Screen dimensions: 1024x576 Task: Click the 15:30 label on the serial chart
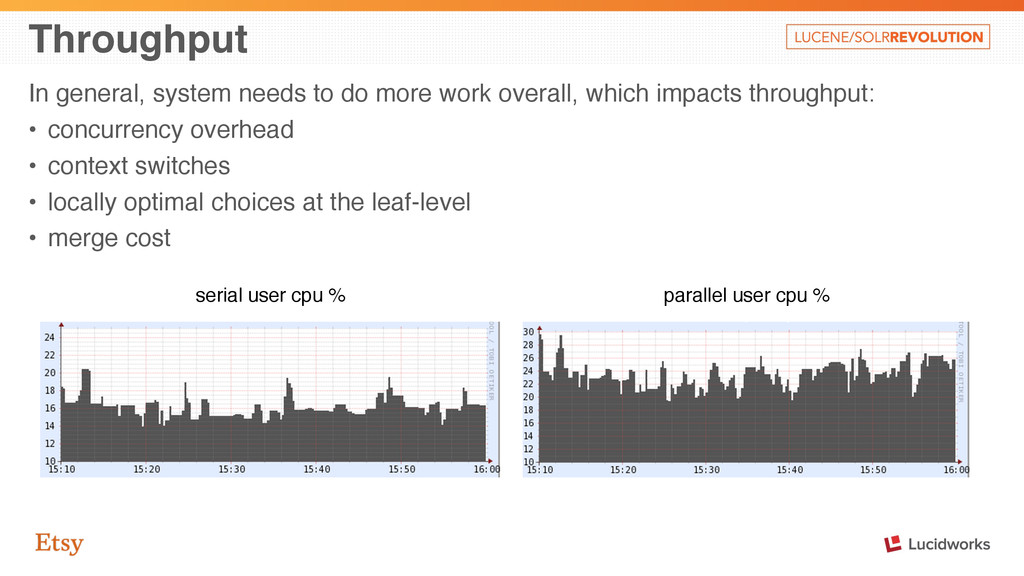[x=232, y=470]
